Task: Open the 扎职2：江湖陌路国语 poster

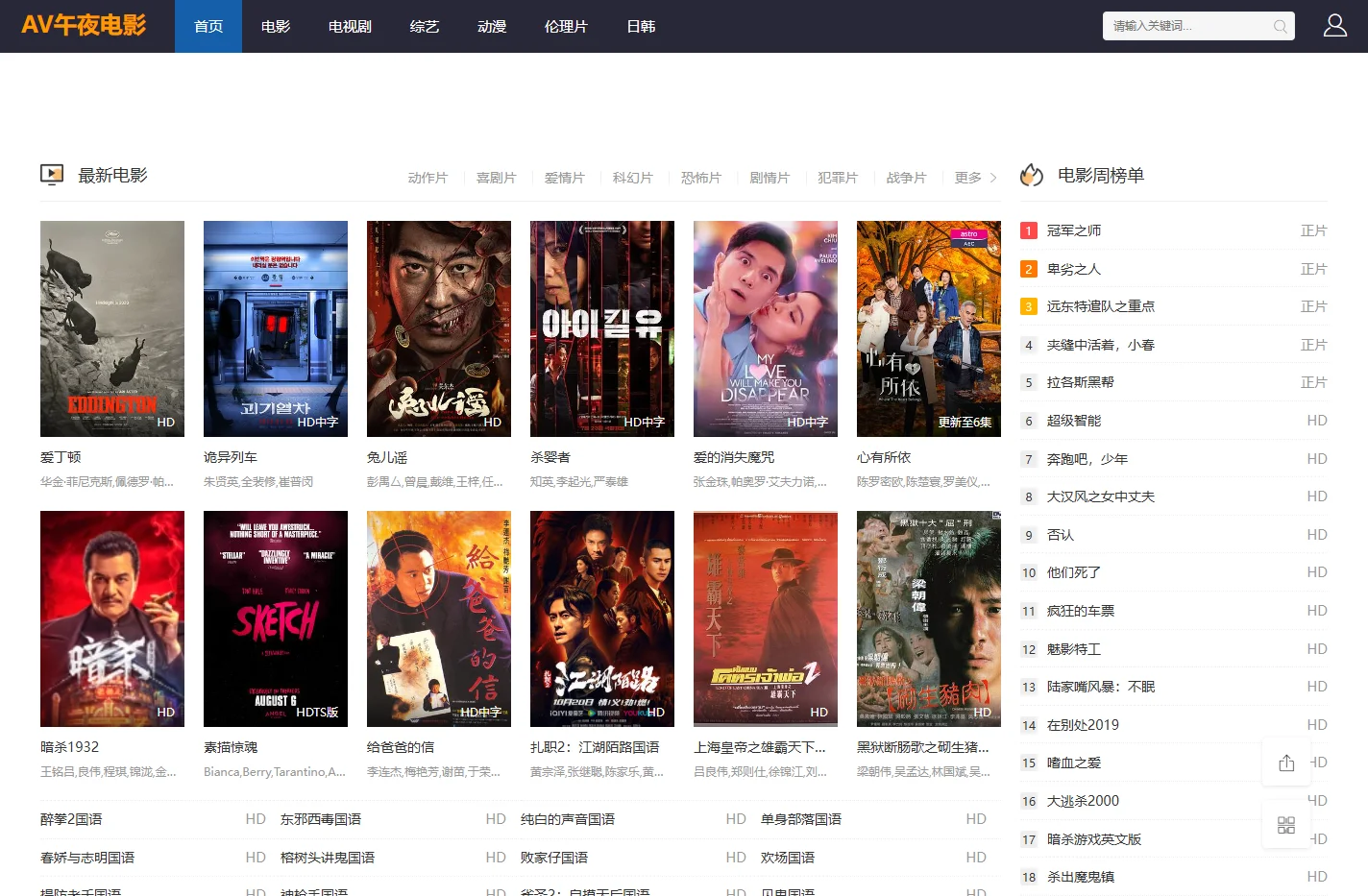Action: coord(602,618)
